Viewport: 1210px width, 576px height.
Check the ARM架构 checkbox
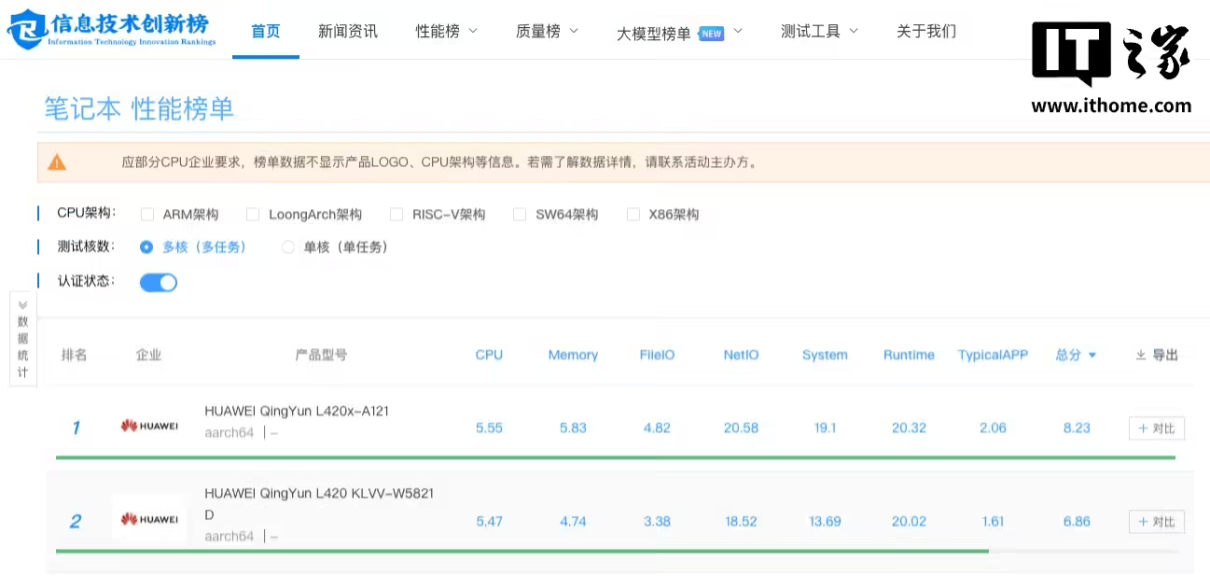coord(148,214)
